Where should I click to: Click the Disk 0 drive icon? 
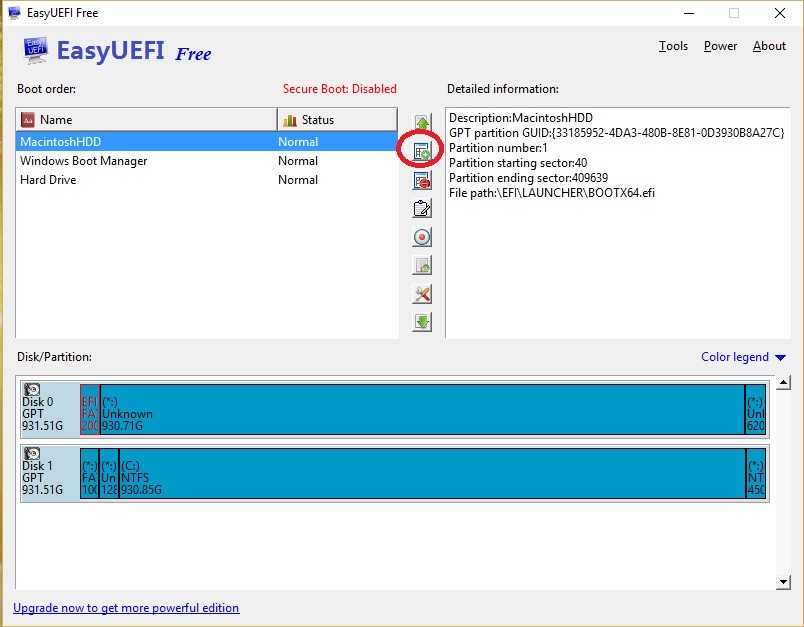(x=32, y=390)
